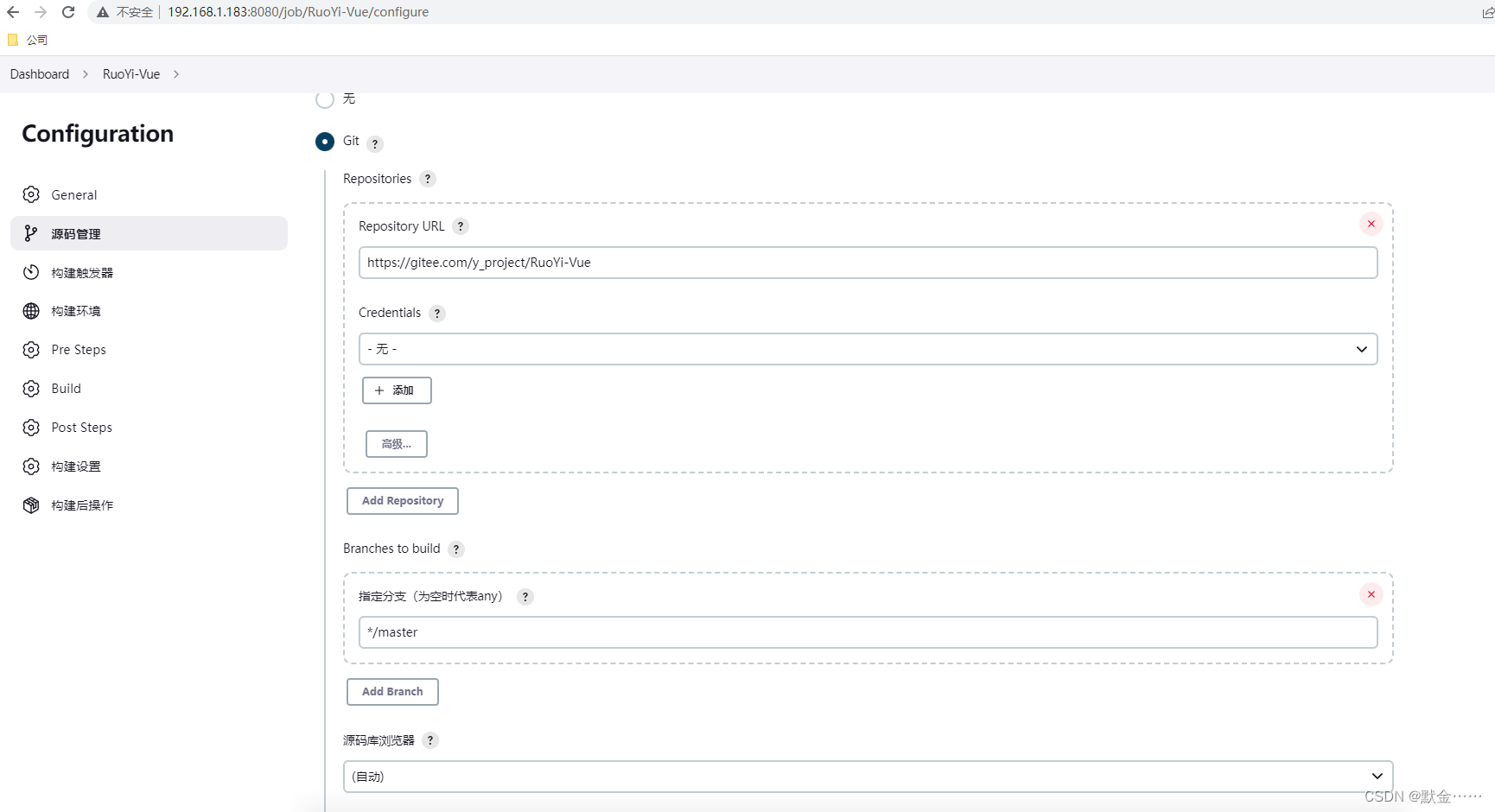The width and height of the screenshot is (1495, 812).
Task: Click the share icon in the address bar
Action: coord(1488,12)
